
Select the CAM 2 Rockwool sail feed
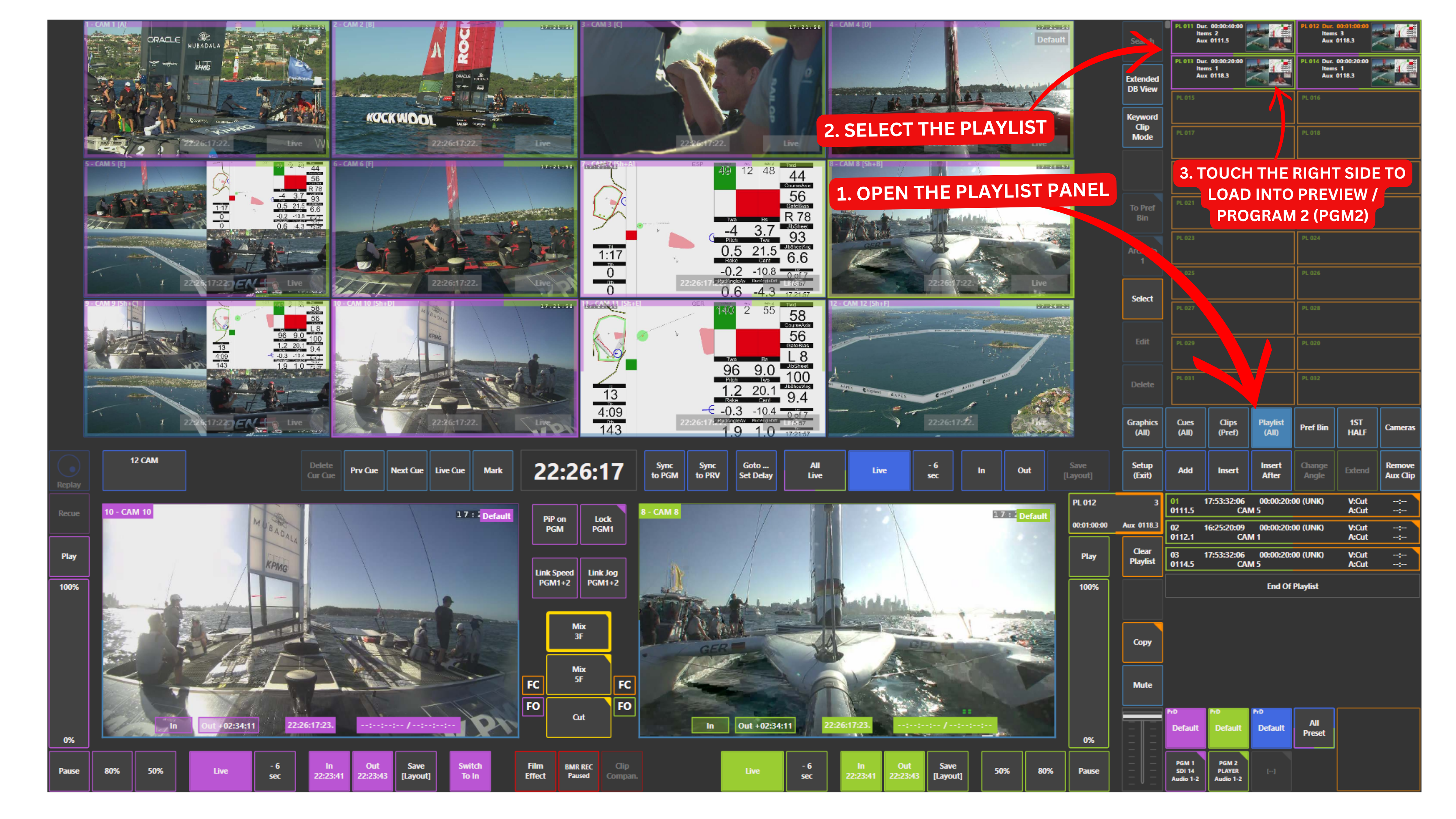coord(455,89)
